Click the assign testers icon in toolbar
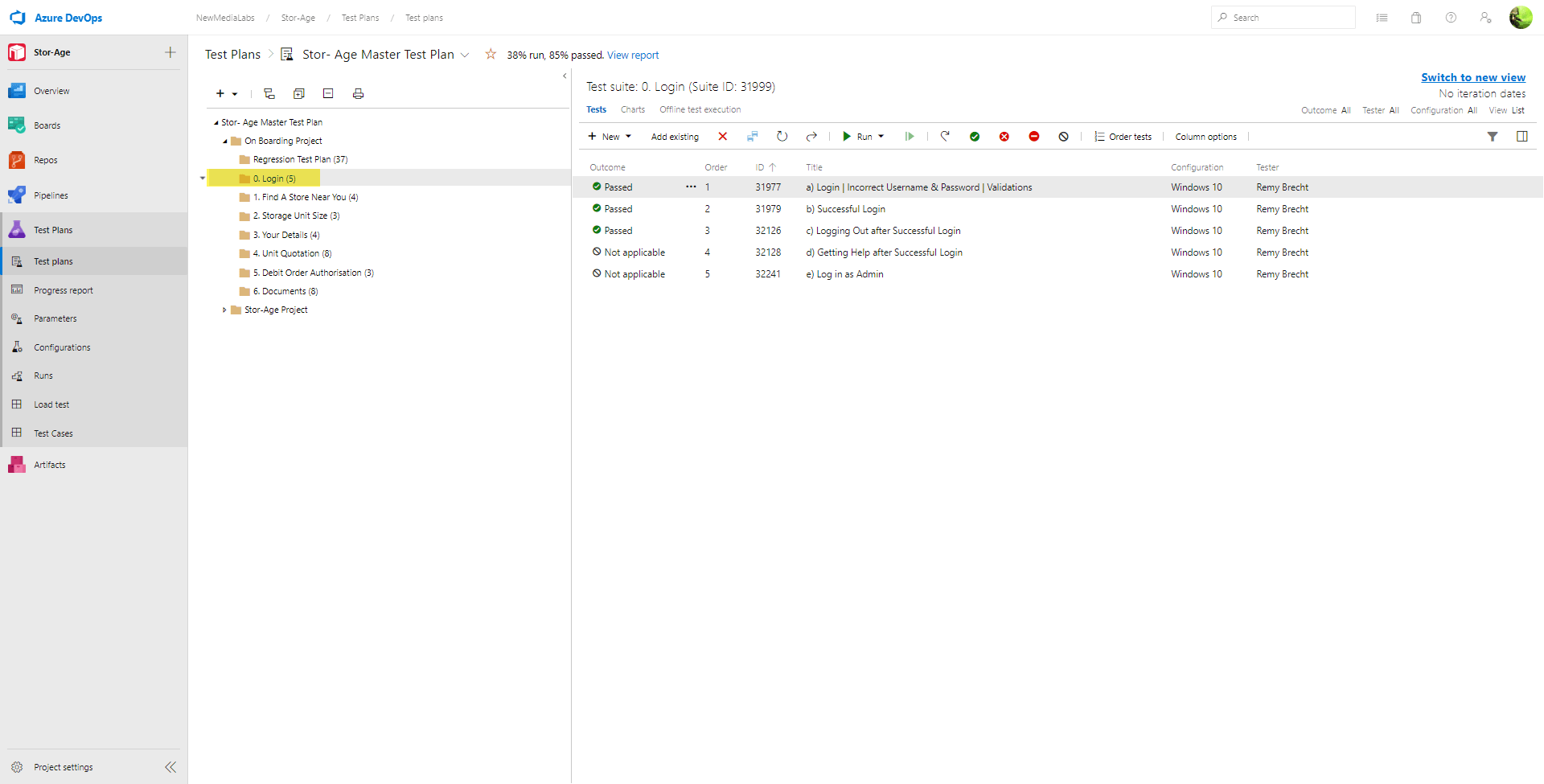The width and height of the screenshot is (1544, 784). (752, 137)
